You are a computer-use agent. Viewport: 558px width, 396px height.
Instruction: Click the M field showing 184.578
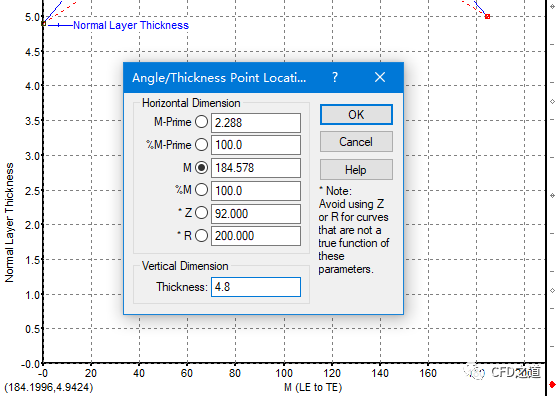point(256,168)
